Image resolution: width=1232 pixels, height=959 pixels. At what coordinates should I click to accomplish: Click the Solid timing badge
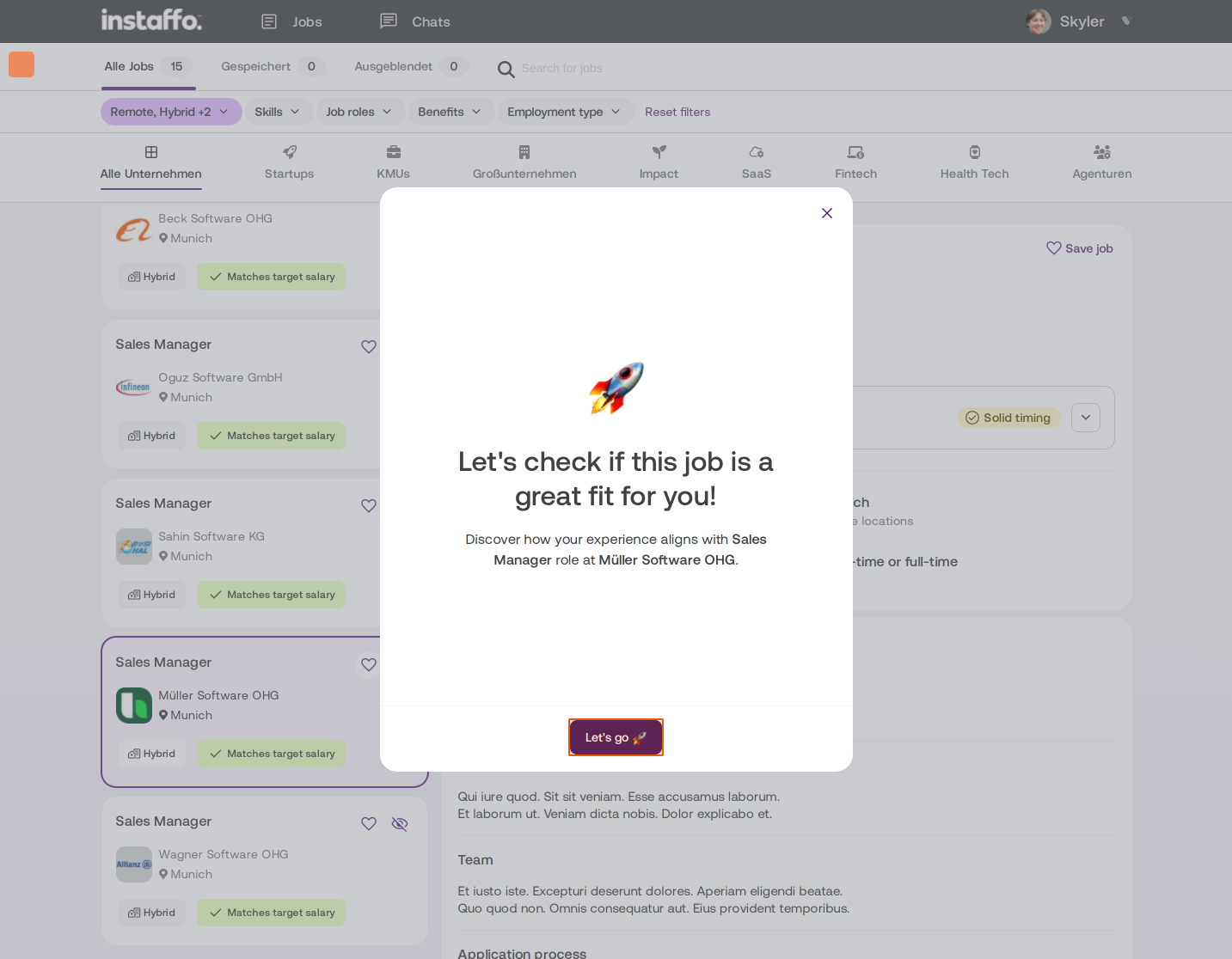click(x=1008, y=418)
